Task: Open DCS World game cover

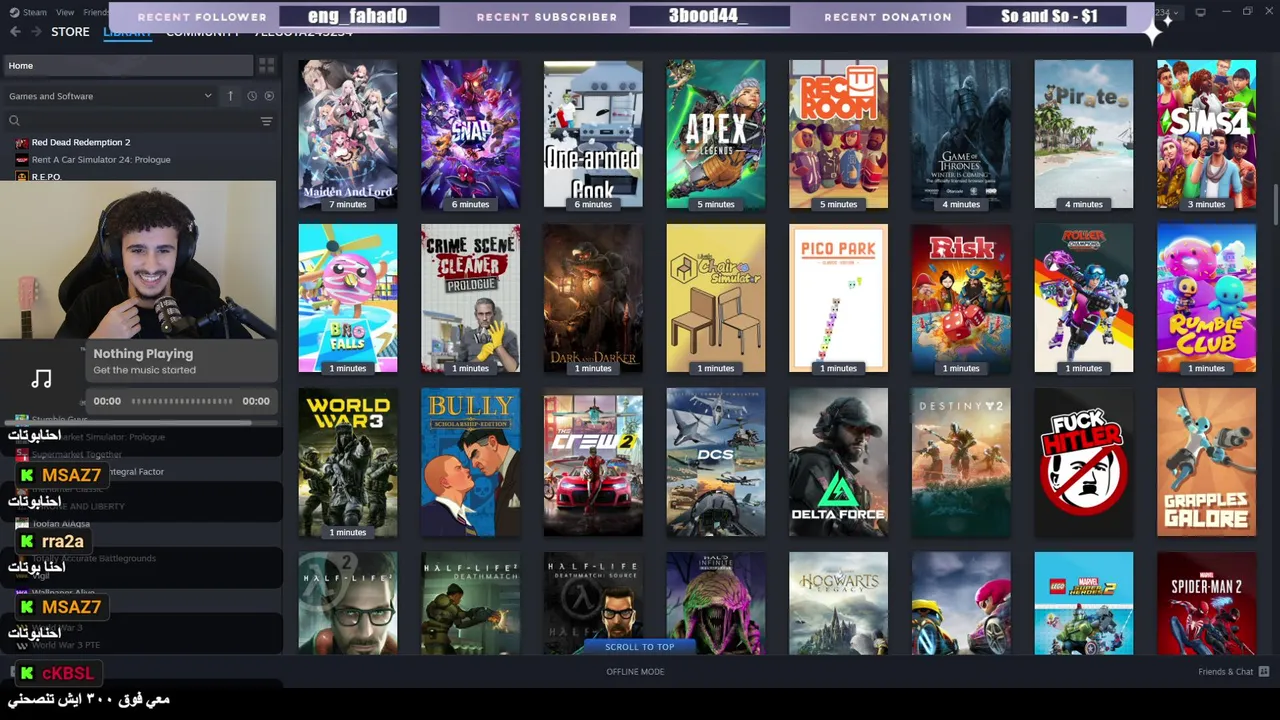Action: pyautogui.click(x=716, y=462)
